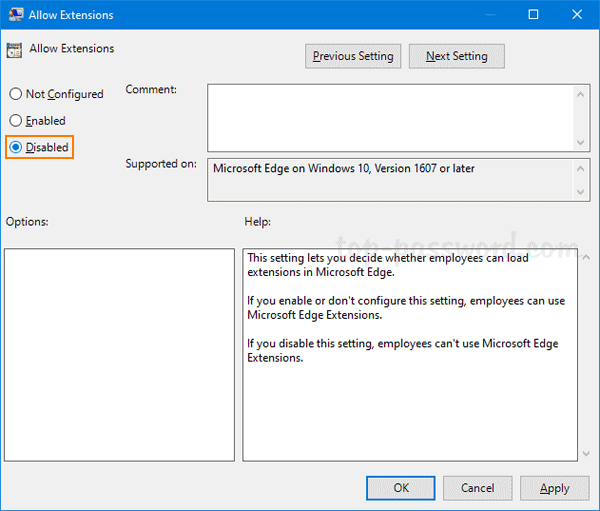Click the Allow Extensions title bar icon

(x=15, y=15)
